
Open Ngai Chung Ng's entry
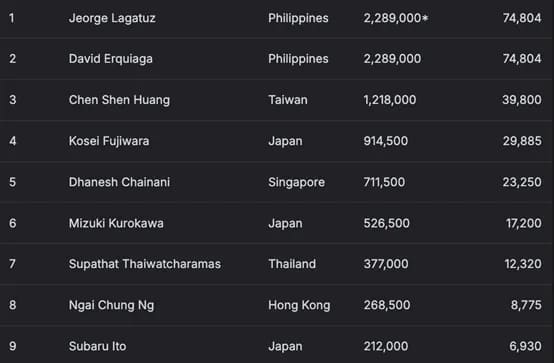click(x=111, y=305)
